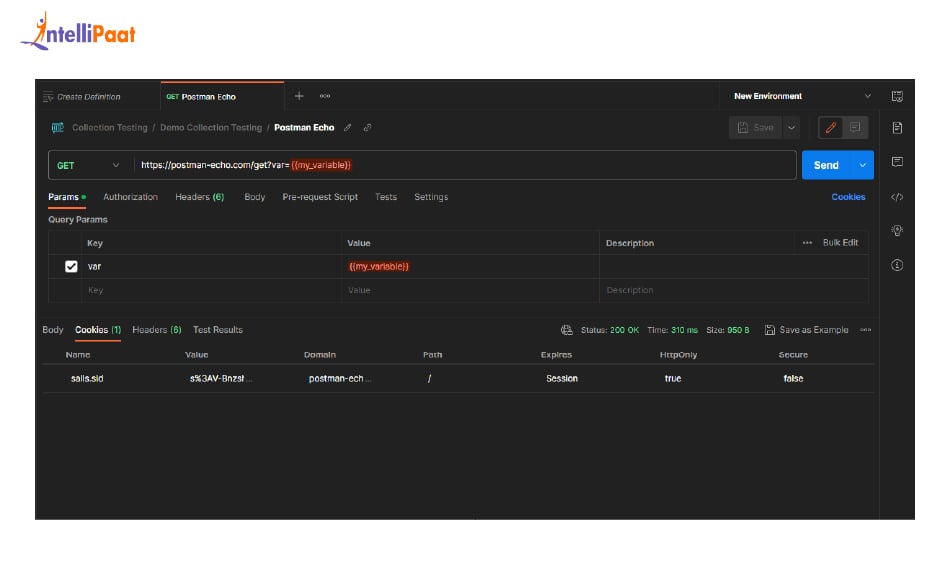Open the request Body tab

(x=254, y=197)
